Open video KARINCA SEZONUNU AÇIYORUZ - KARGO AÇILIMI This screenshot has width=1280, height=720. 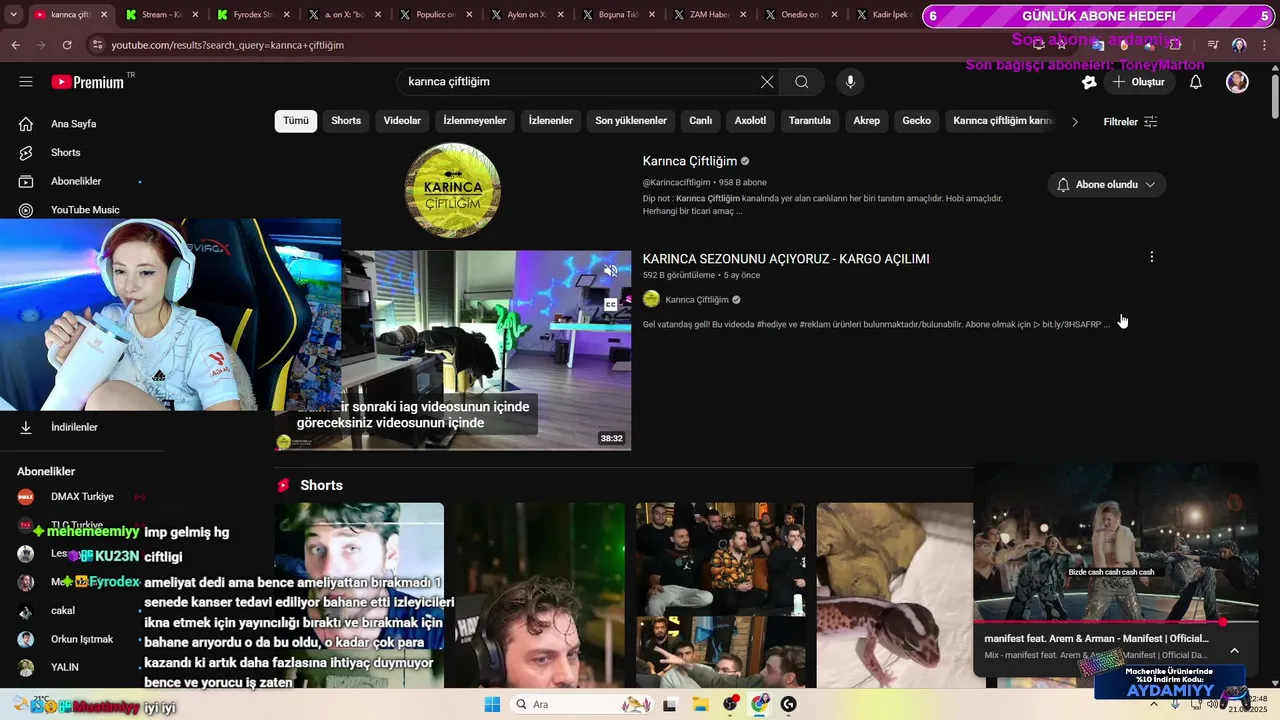click(x=786, y=259)
